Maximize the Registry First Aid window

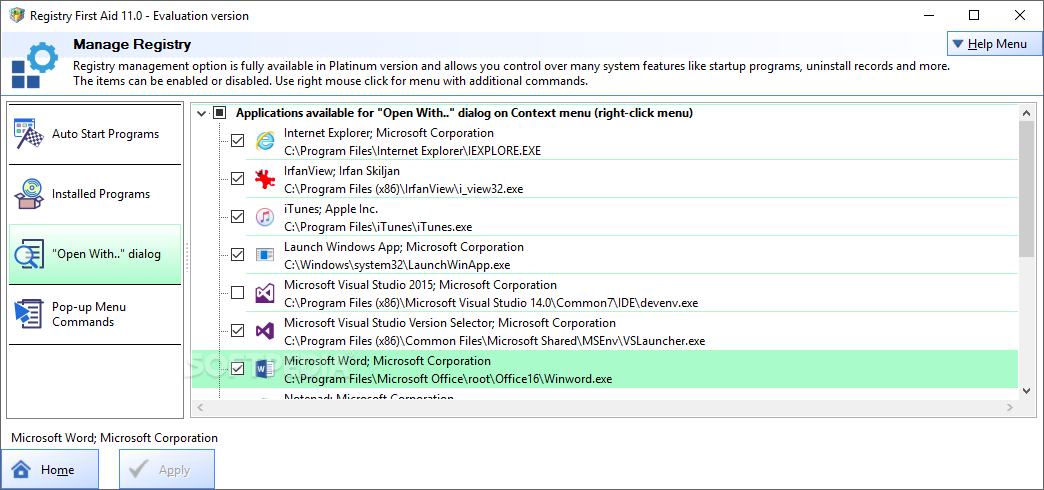pyautogui.click(x=973, y=15)
